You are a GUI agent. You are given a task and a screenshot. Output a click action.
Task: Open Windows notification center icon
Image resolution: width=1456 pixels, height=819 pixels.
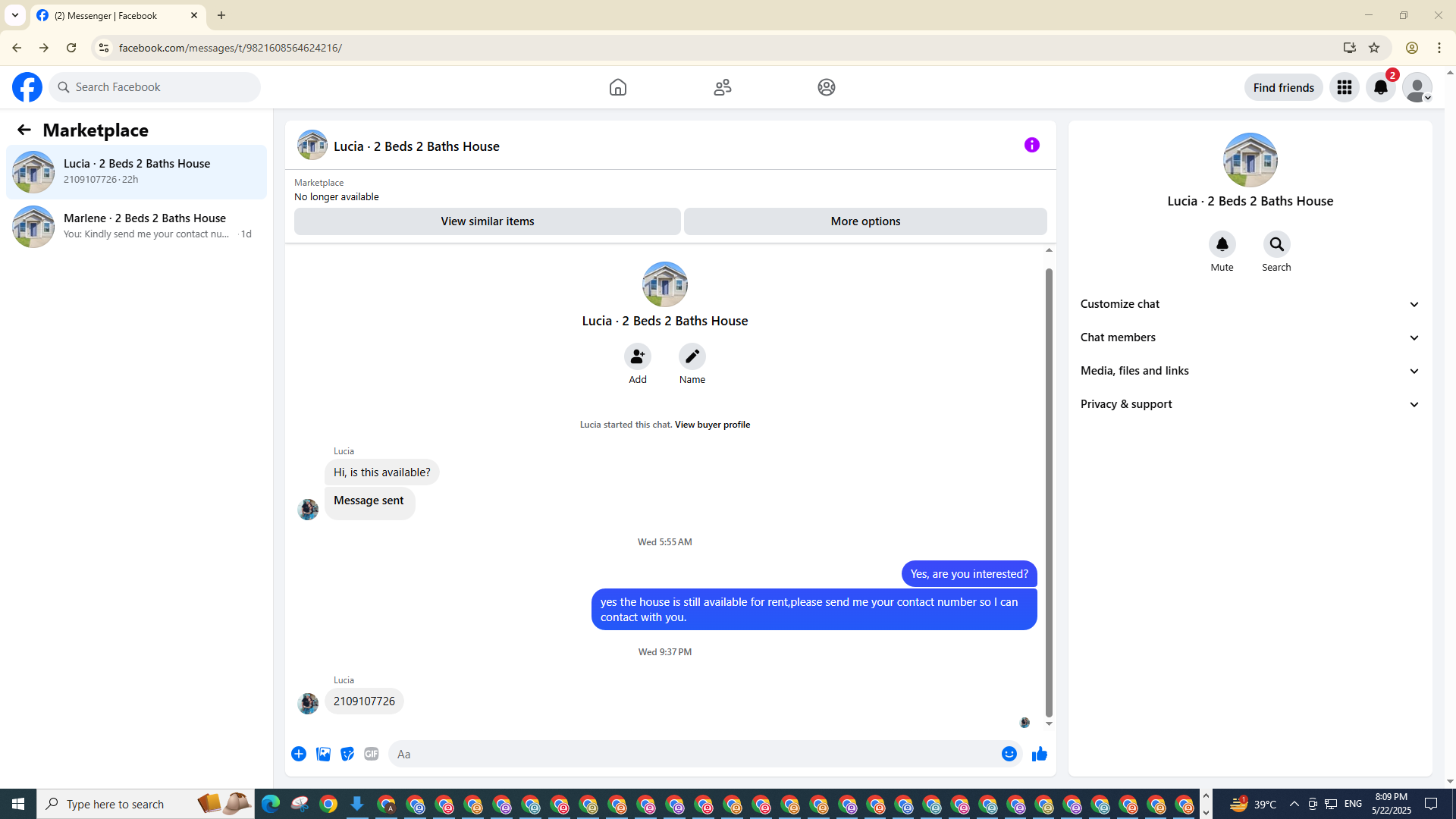click(1431, 804)
